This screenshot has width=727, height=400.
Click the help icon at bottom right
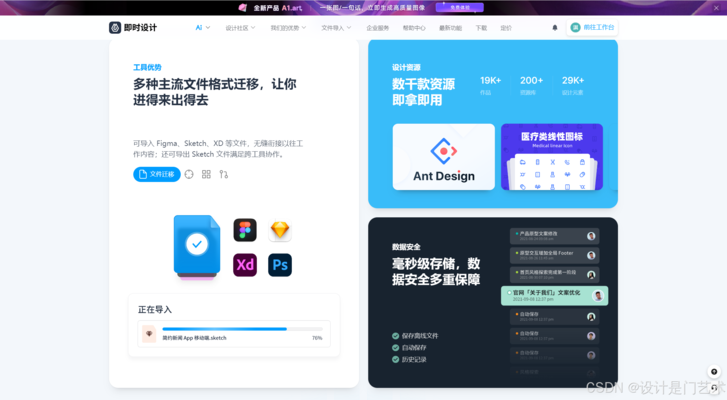point(714,372)
